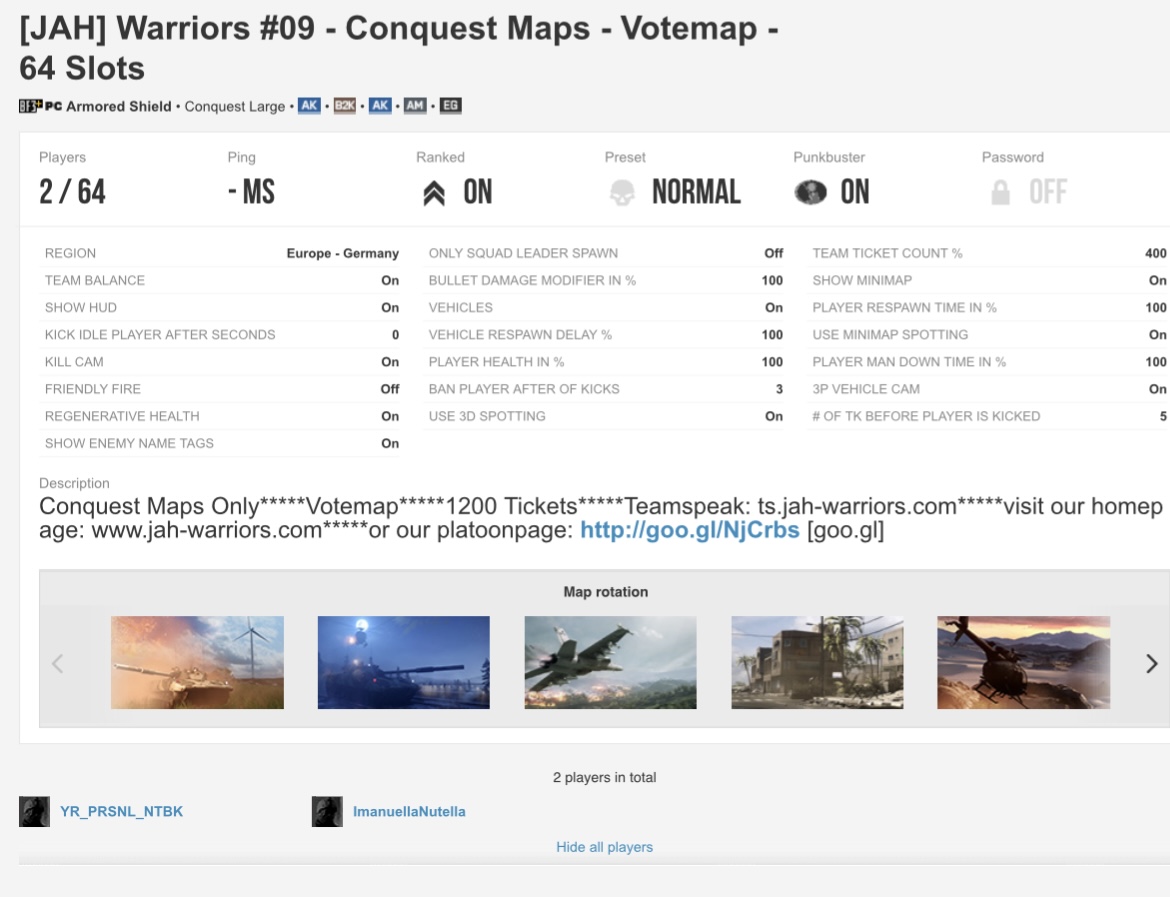Click USE MINIMAP SPOTTING row
This screenshot has width=1170, height=897.
[989, 334]
